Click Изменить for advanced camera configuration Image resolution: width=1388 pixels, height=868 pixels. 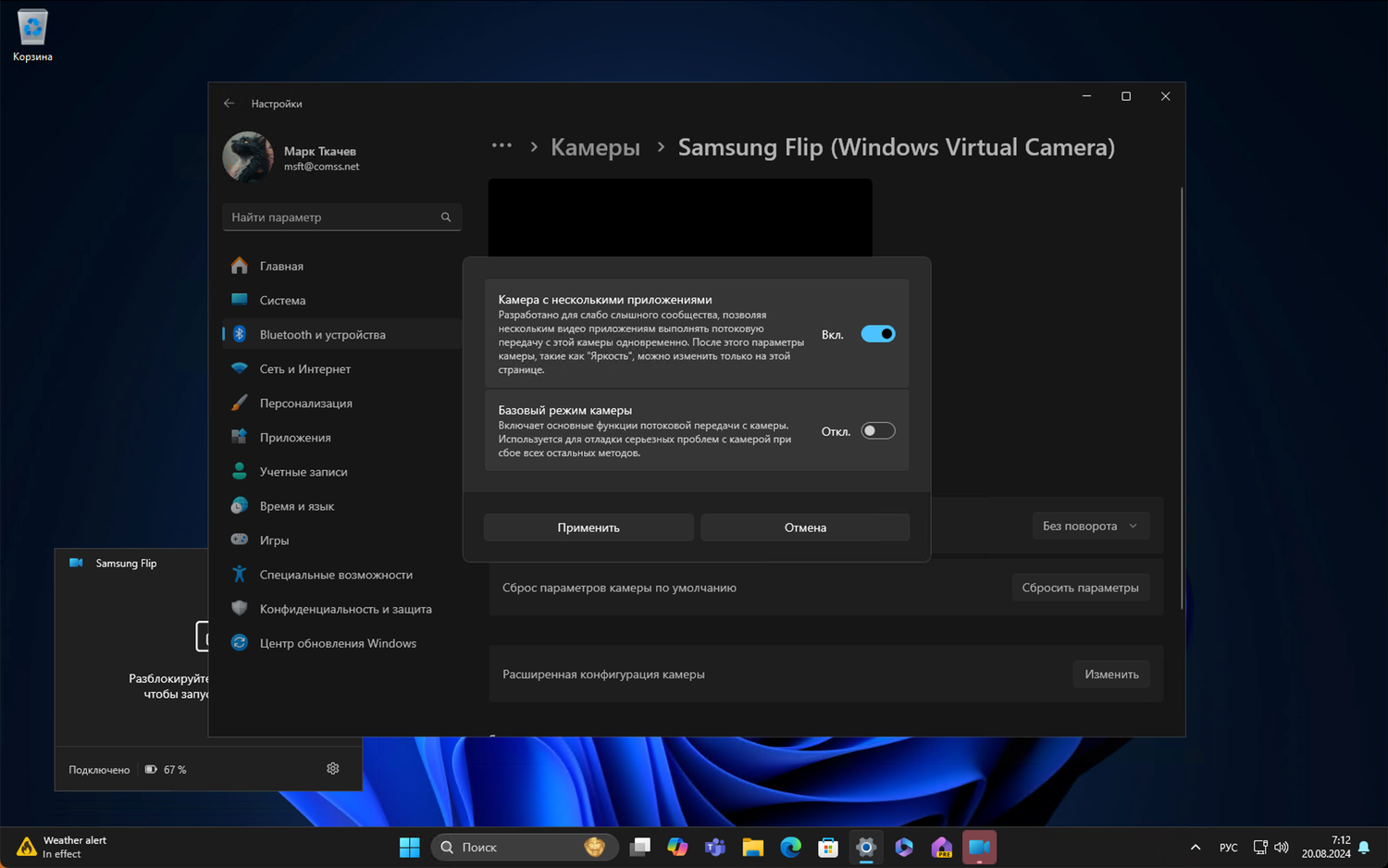(1111, 675)
